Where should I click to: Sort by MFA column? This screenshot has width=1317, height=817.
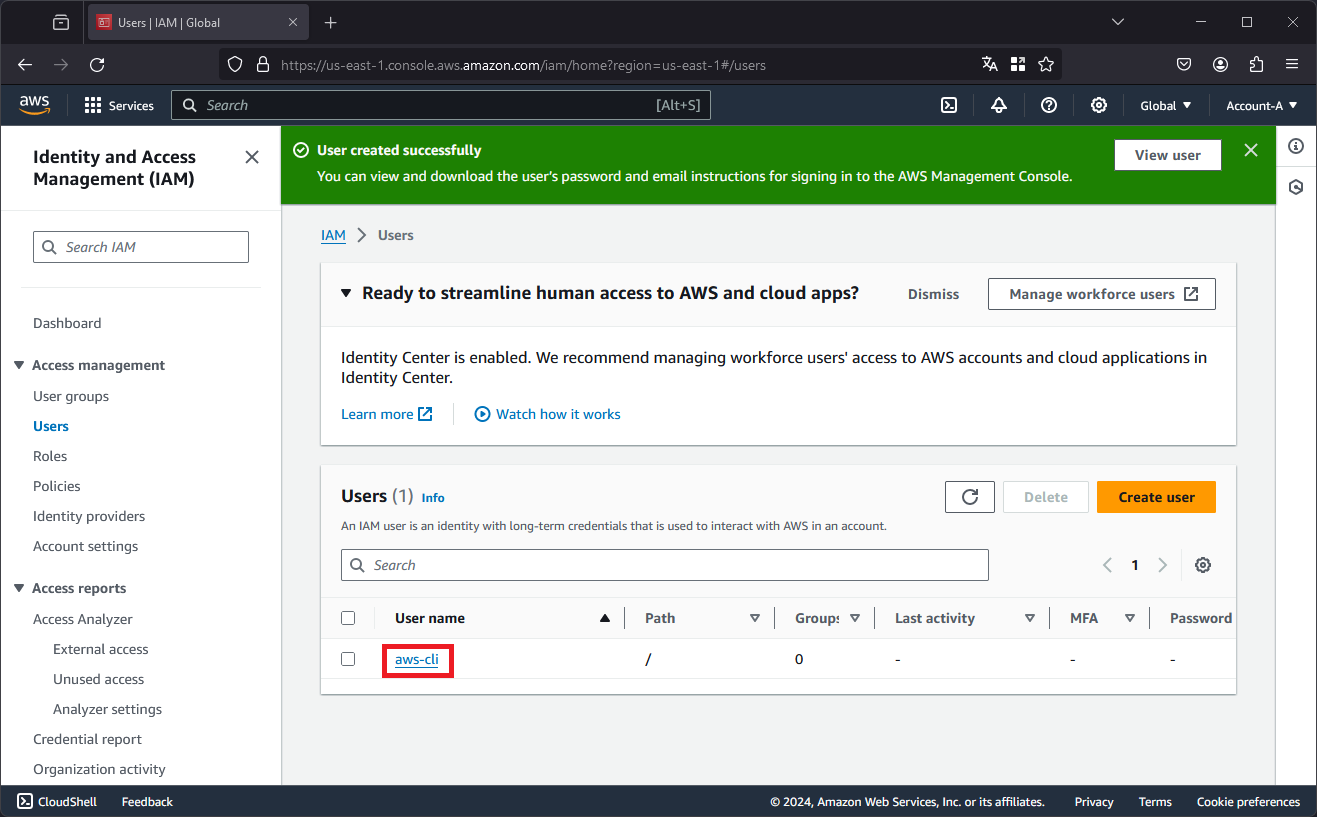tap(1130, 618)
